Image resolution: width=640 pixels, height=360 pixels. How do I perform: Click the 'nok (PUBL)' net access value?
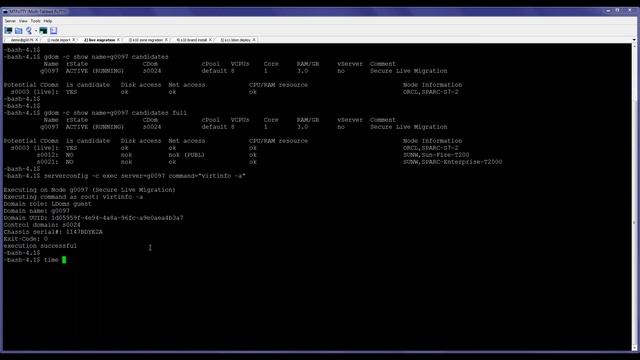click(x=187, y=155)
